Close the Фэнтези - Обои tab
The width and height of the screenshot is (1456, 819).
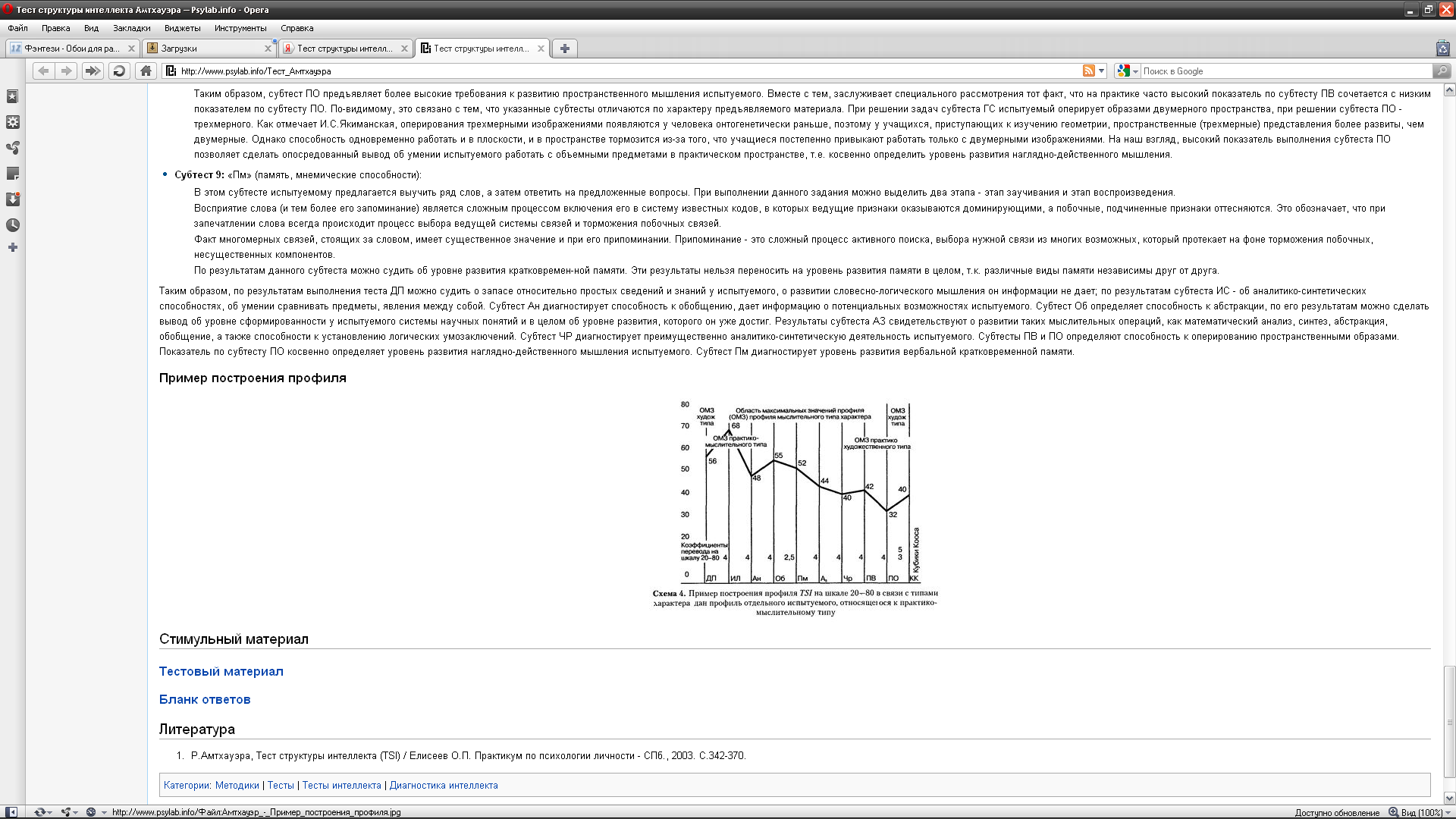(131, 49)
